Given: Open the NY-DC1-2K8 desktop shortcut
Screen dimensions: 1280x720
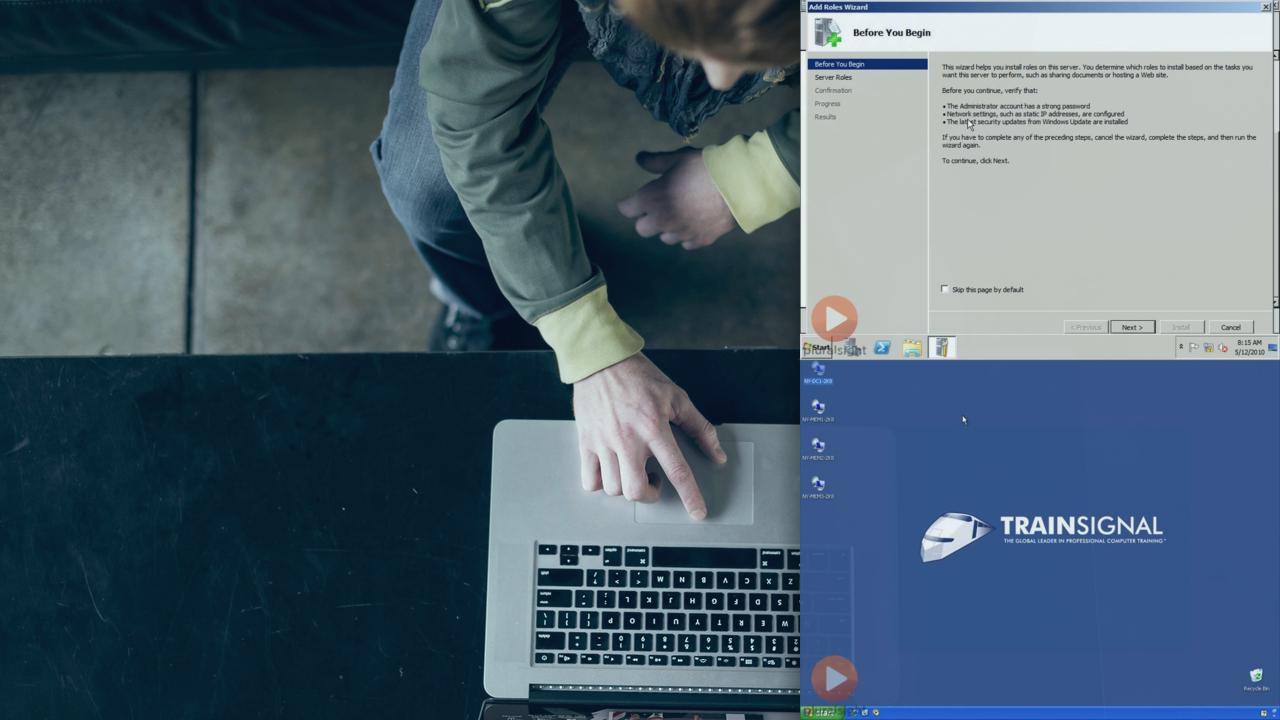Looking at the screenshot, I should tap(818, 371).
